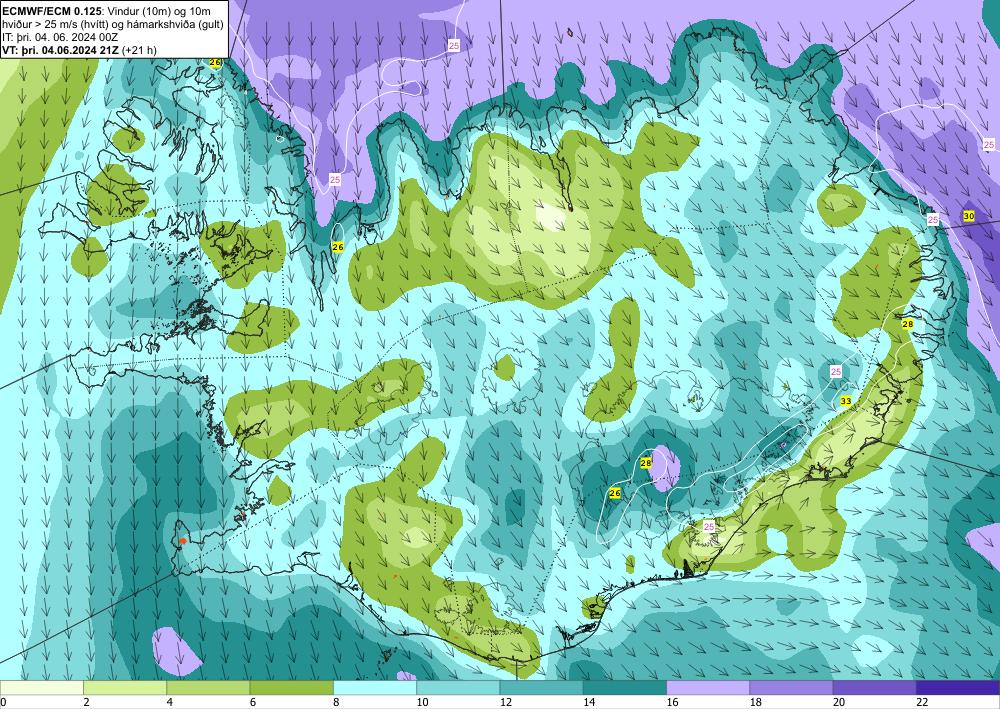The width and height of the screenshot is (1000, 709).
Task: Click the legend scale value '8'
Action: [x=336, y=702]
